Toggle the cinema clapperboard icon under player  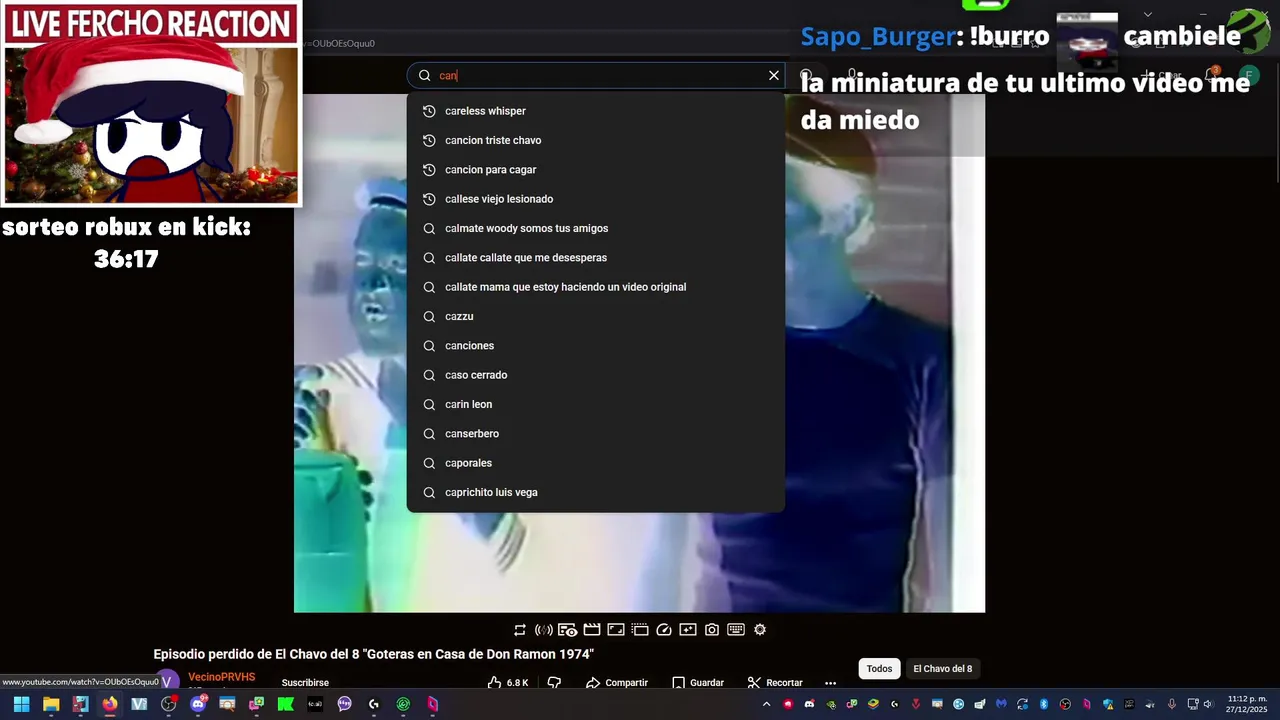[x=592, y=630]
